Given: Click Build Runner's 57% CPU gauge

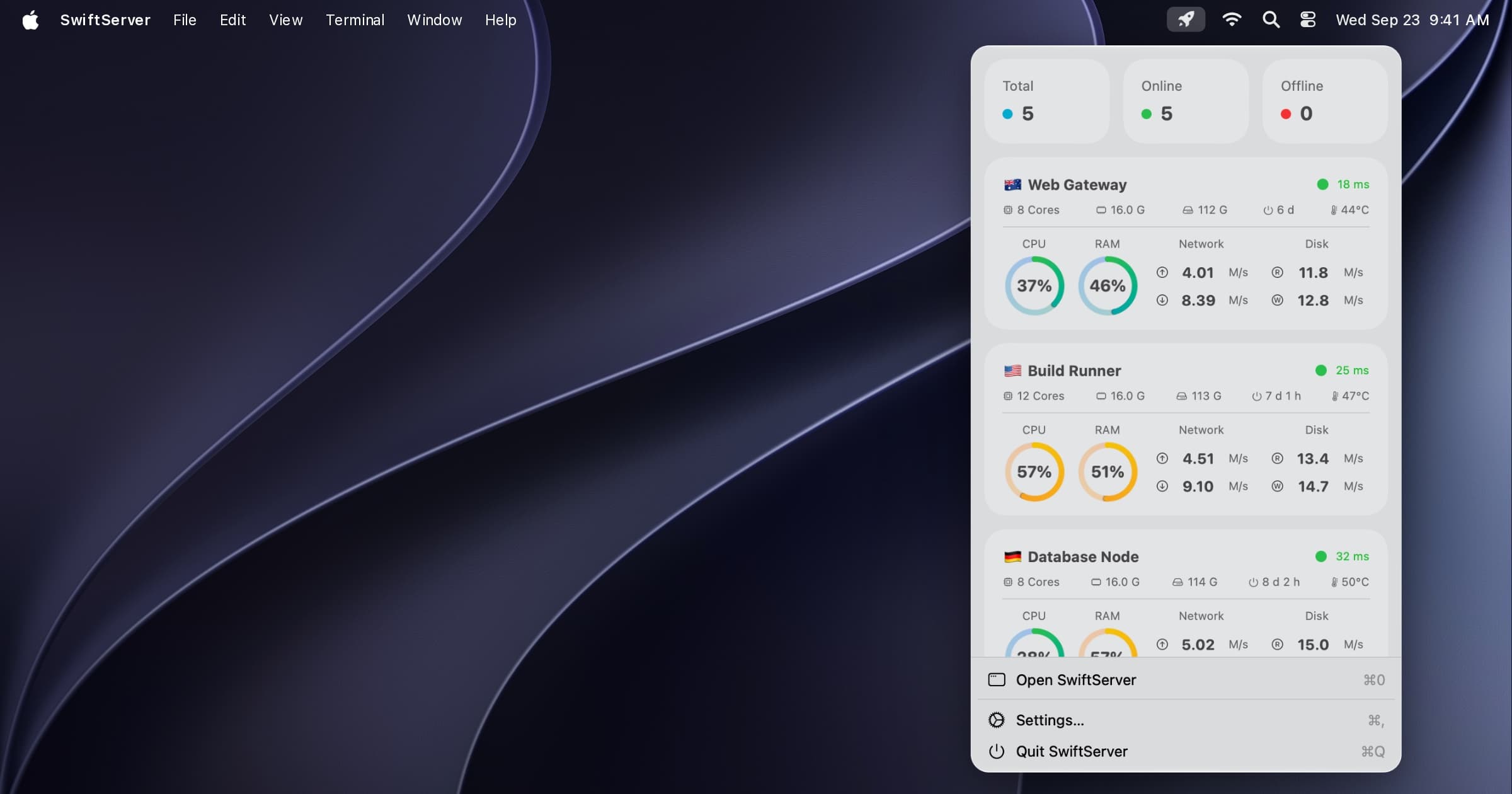Looking at the screenshot, I should pyautogui.click(x=1034, y=471).
